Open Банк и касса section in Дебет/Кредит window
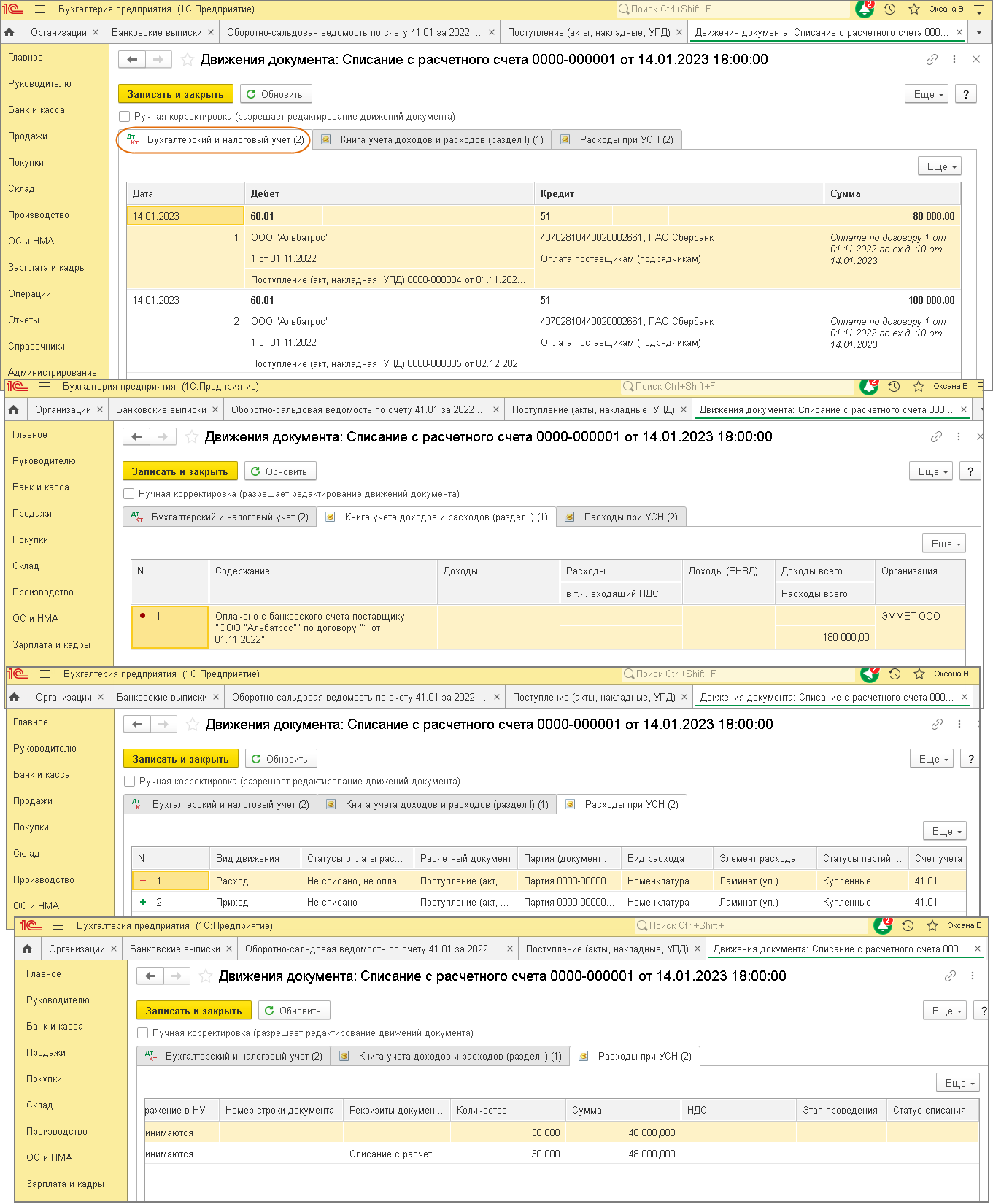993x1204 pixels. click(x=36, y=109)
